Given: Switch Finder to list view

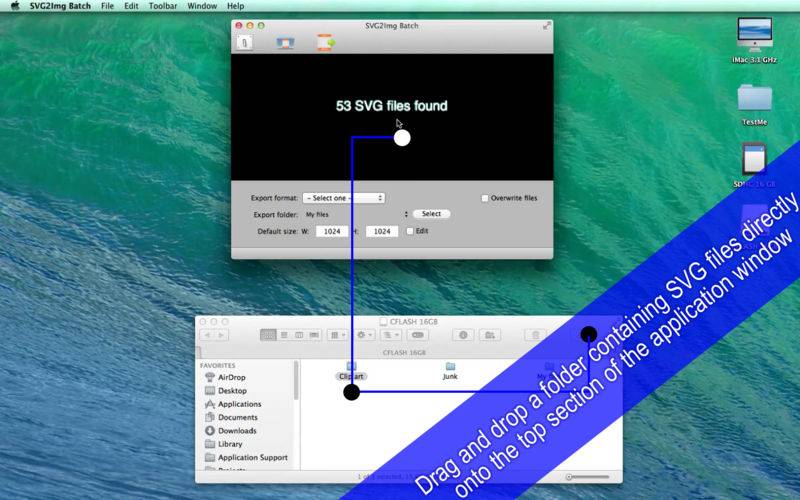Looking at the screenshot, I should point(284,335).
